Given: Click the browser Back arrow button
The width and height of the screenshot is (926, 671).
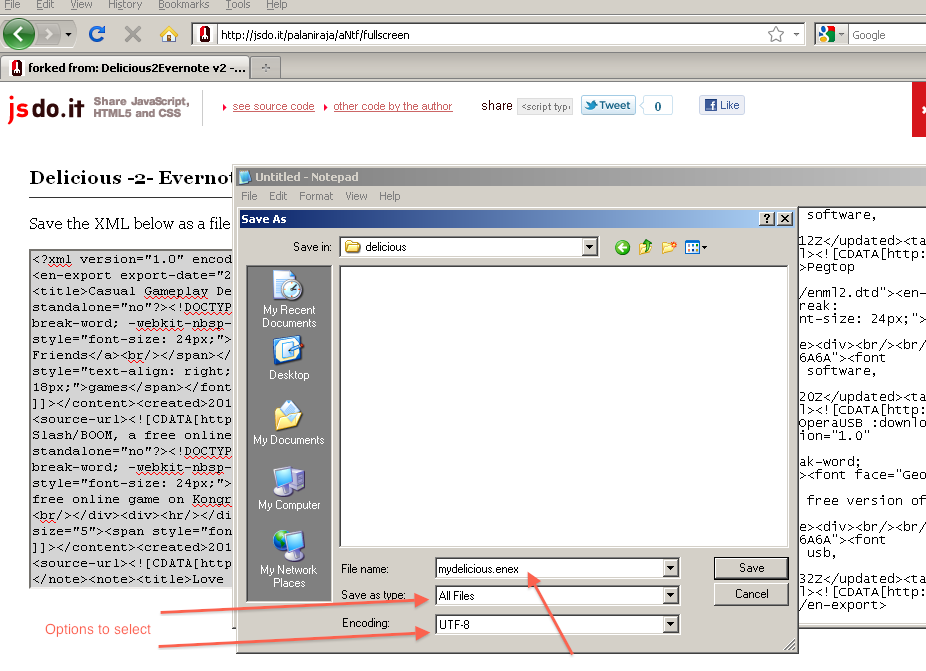Looking at the screenshot, I should 19,34.
